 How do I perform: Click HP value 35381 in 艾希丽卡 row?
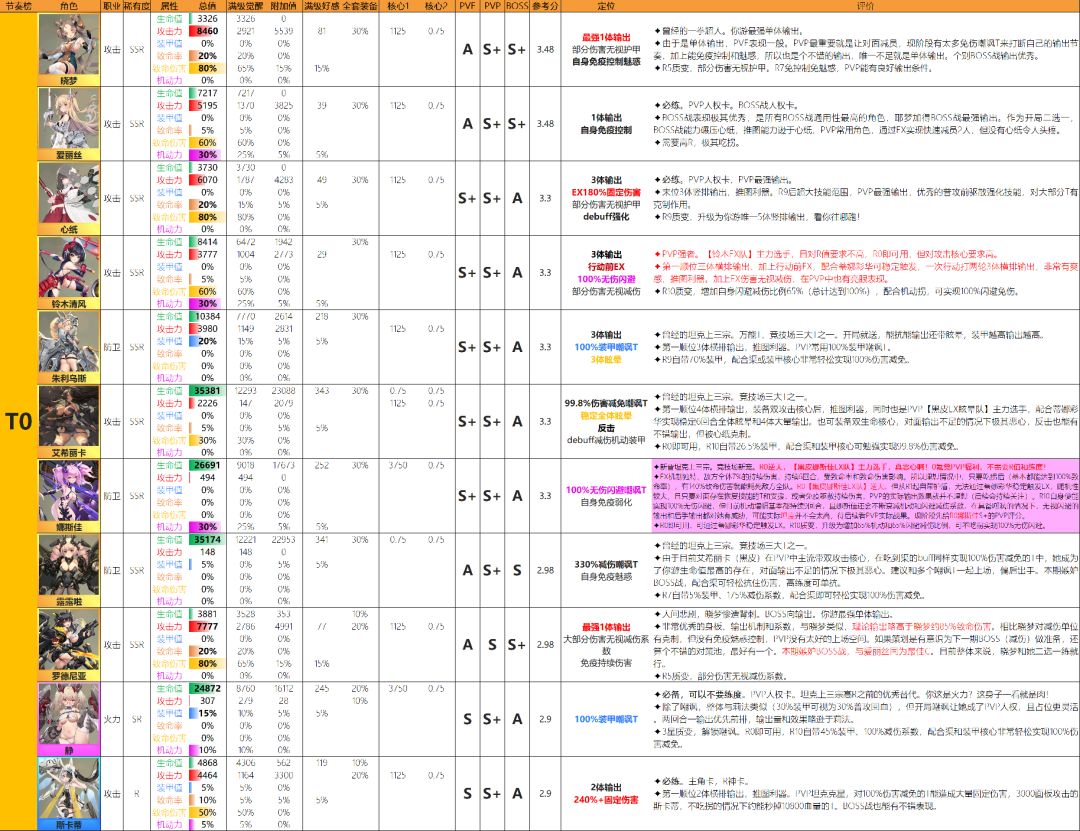(x=207, y=391)
